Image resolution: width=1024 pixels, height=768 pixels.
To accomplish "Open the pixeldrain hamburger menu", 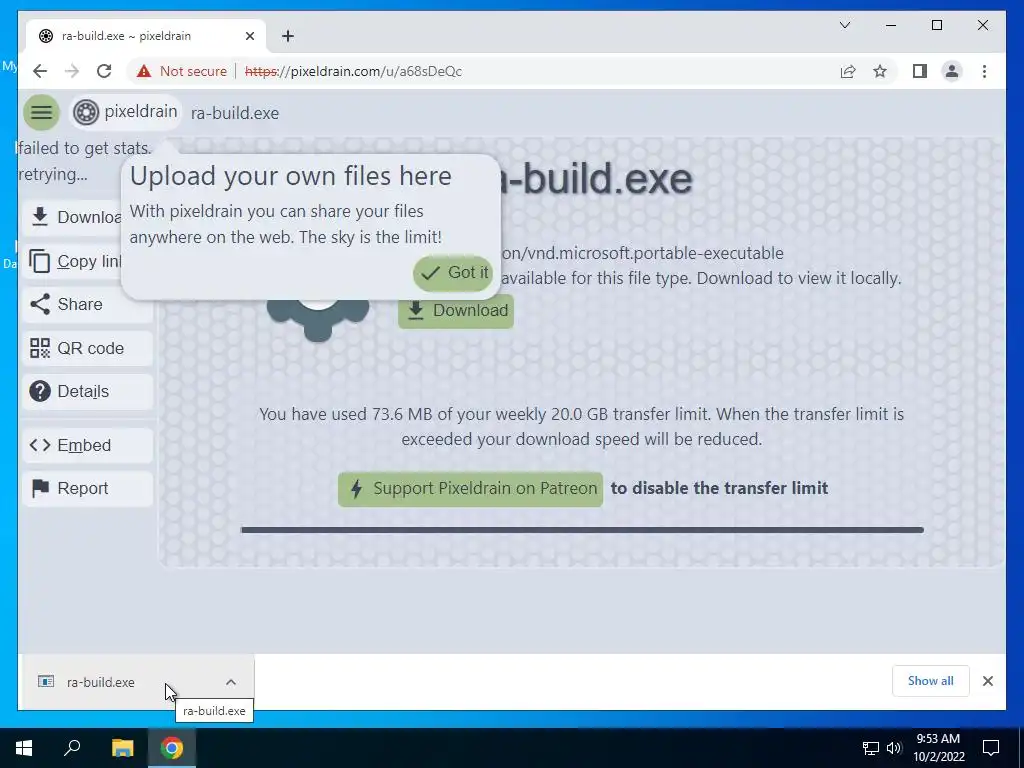I will click(x=41, y=112).
